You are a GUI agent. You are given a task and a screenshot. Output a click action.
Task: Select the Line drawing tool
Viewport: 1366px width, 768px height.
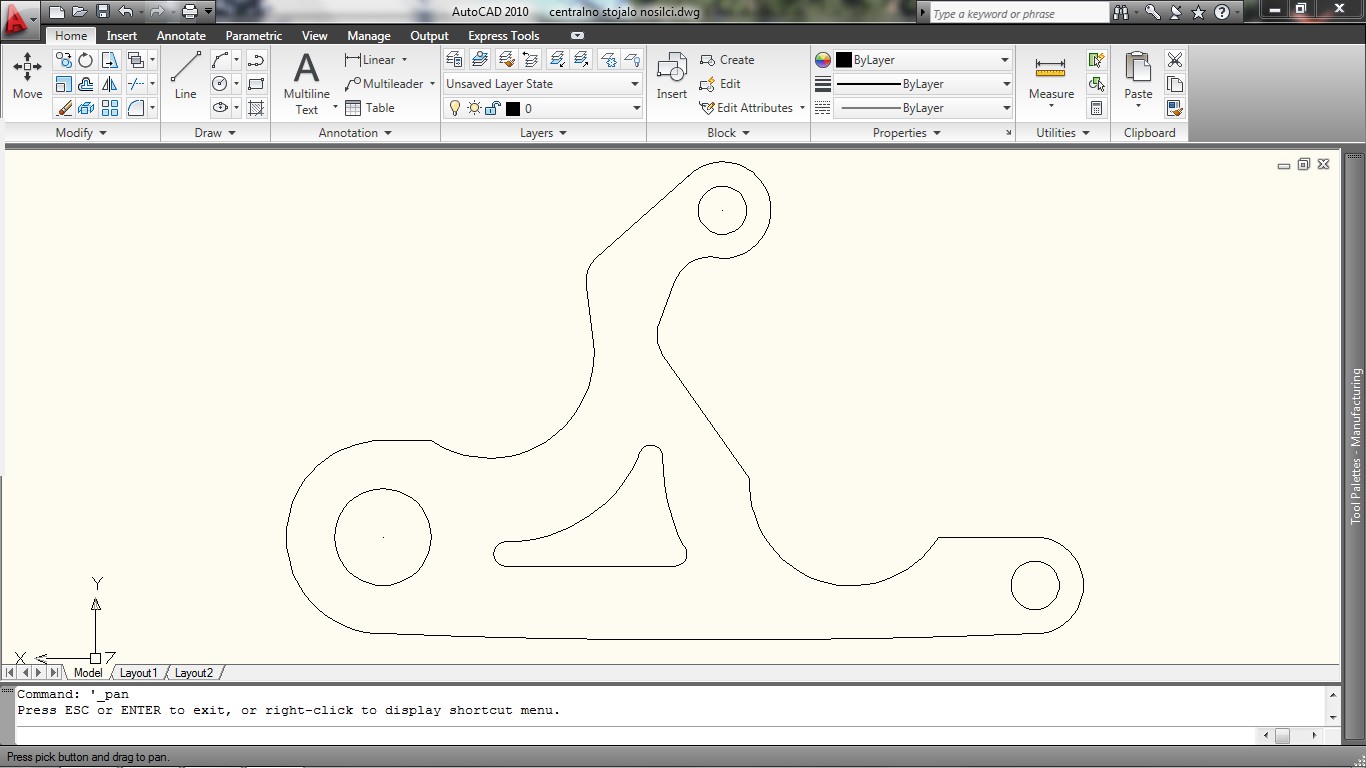click(x=185, y=76)
